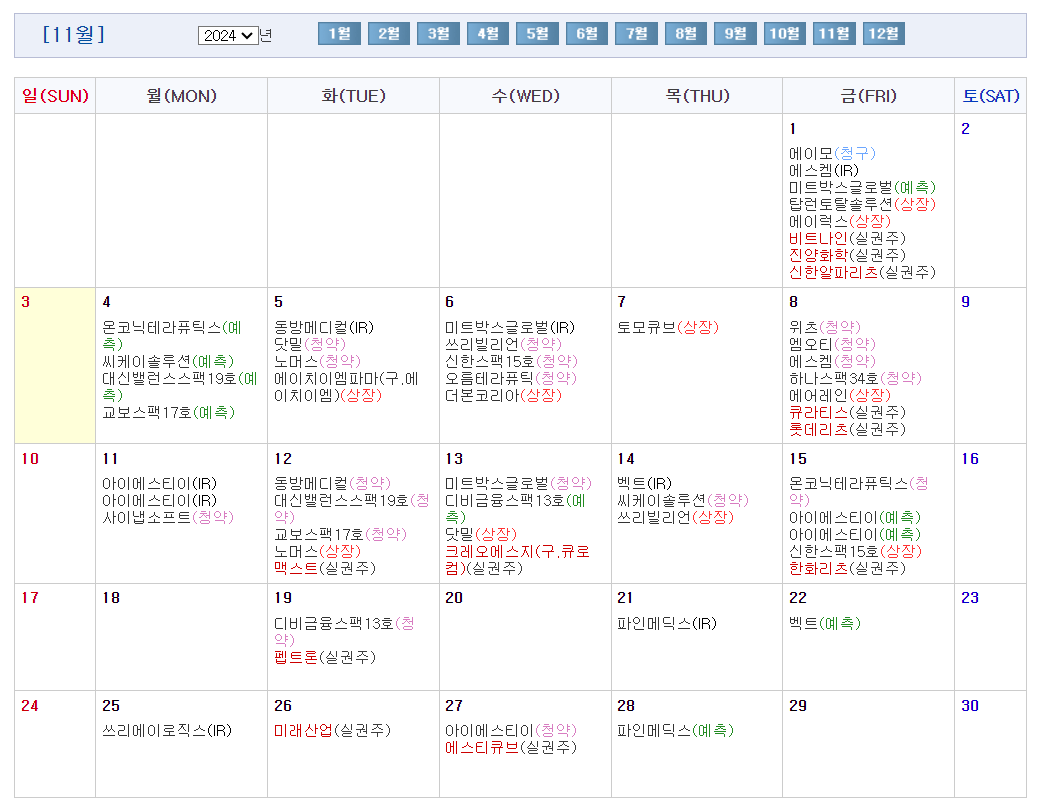Open 쓰리에이로직스(IR) on November 25
1038x805 pixels.
pos(167,731)
